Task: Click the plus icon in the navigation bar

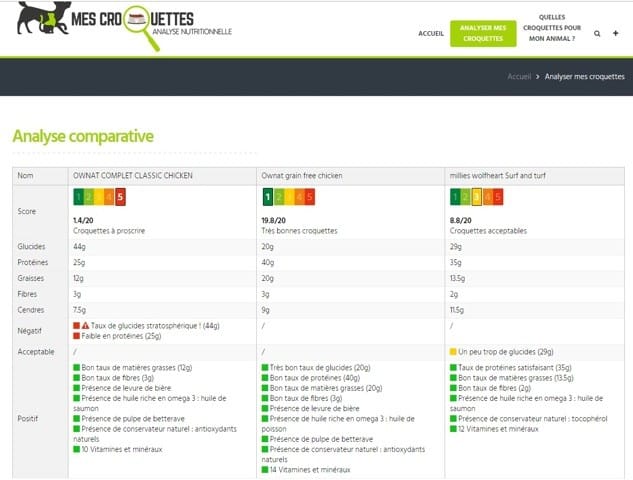Action: (615, 33)
